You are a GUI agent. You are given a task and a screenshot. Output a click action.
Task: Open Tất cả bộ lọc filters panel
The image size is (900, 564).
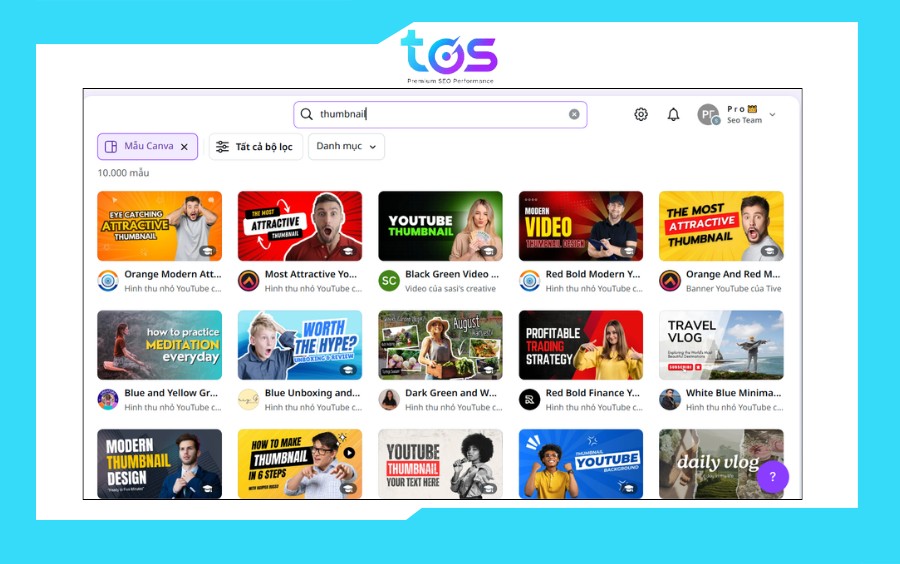[x=255, y=147]
